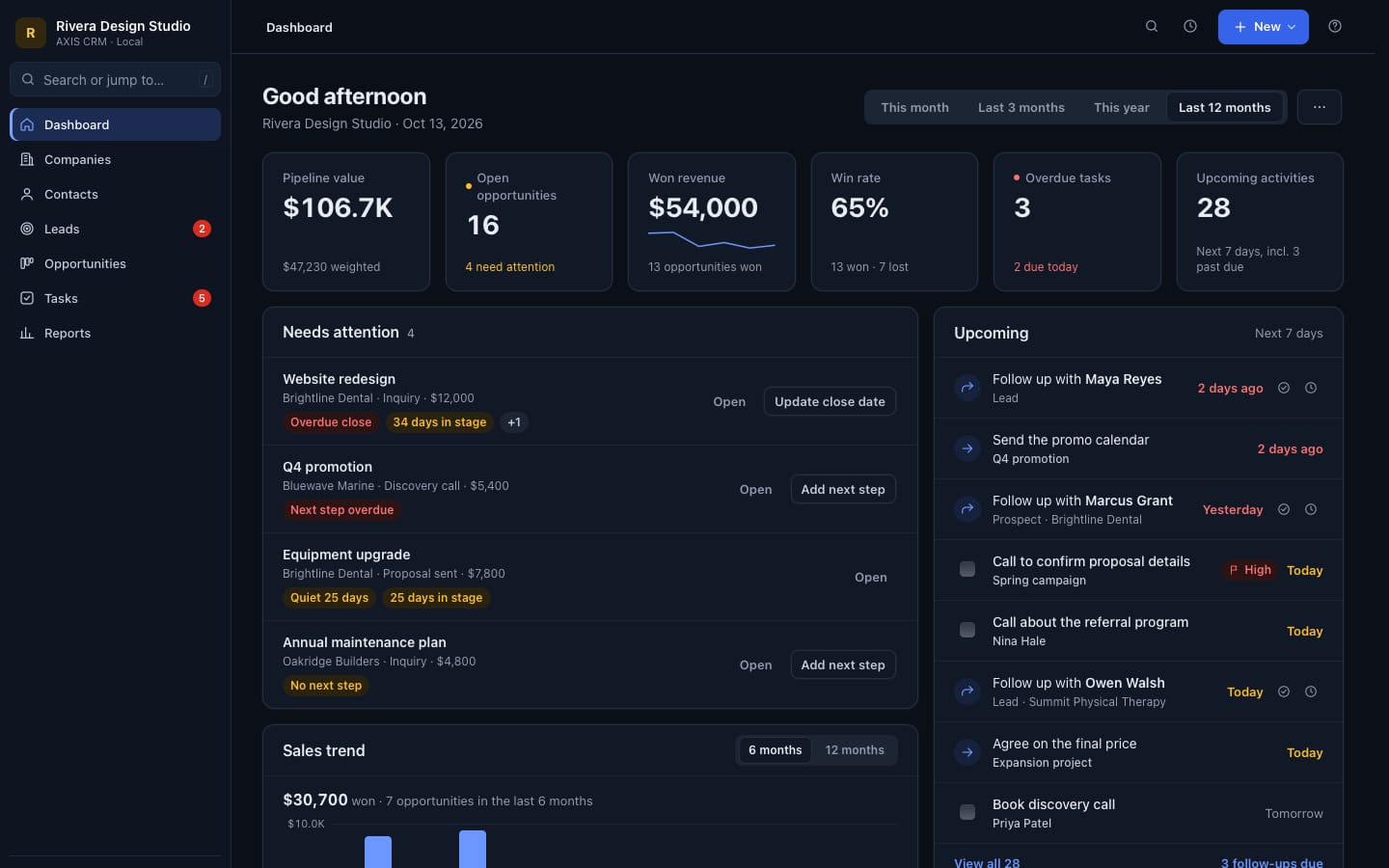Open the Overdue tasks card
Image resolution: width=1389 pixels, height=868 pixels.
(x=1077, y=222)
